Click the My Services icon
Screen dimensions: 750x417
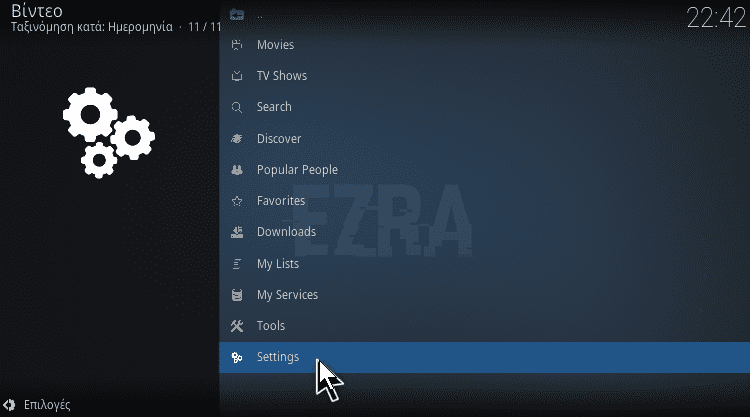(237, 295)
